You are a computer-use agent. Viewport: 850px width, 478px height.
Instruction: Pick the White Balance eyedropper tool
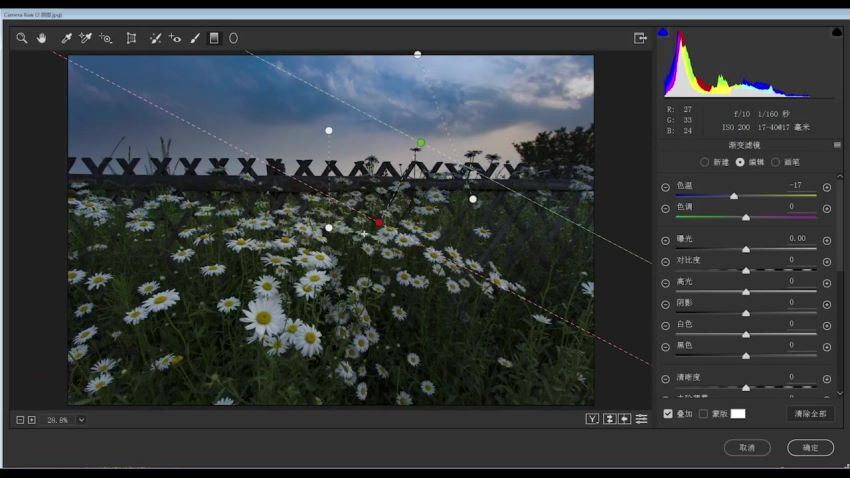tap(66, 38)
